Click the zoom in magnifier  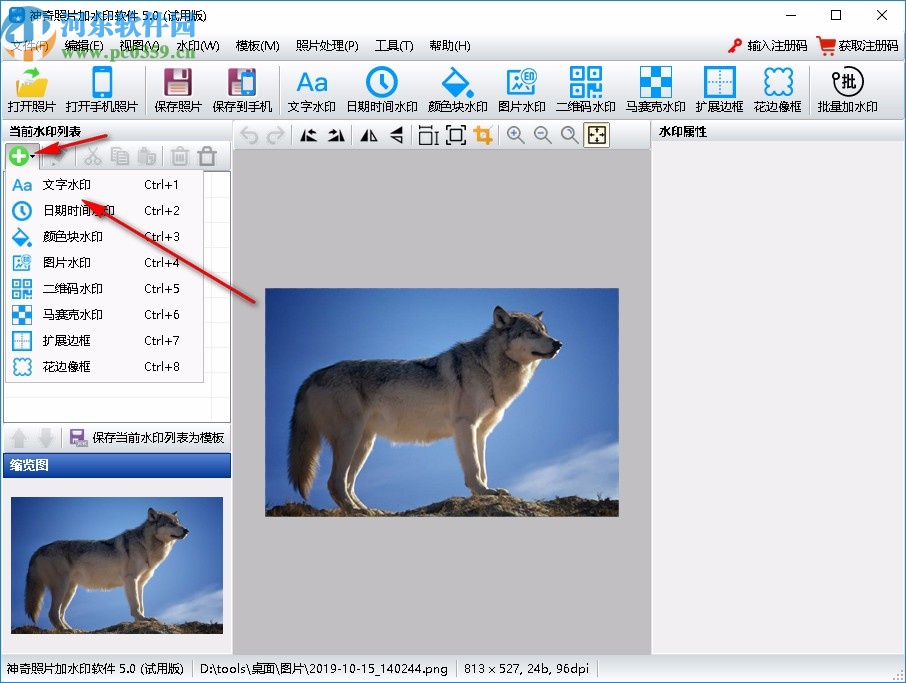click(515, 135)
